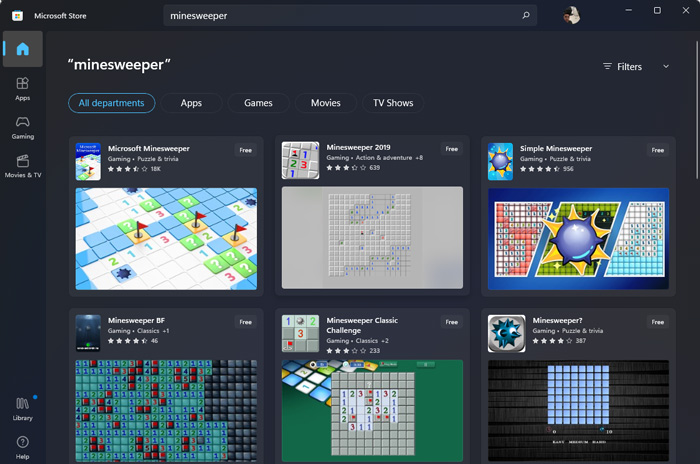Open Help in the sidebar
The width and height of the screenshot is (700, 464).
coord(23,447)
